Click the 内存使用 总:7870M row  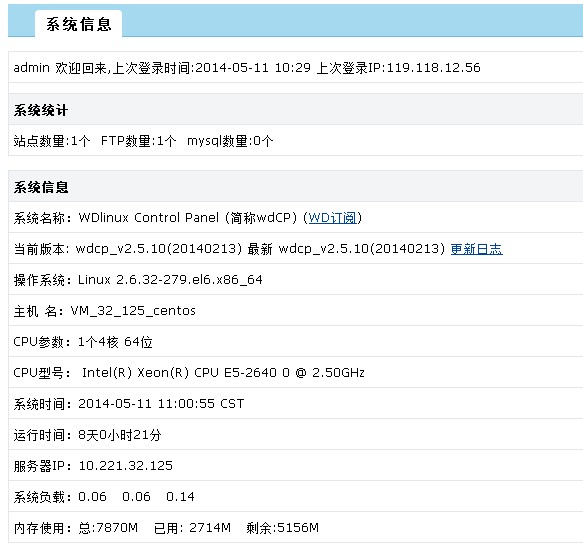pyautogui.click(x=296, y=528)
